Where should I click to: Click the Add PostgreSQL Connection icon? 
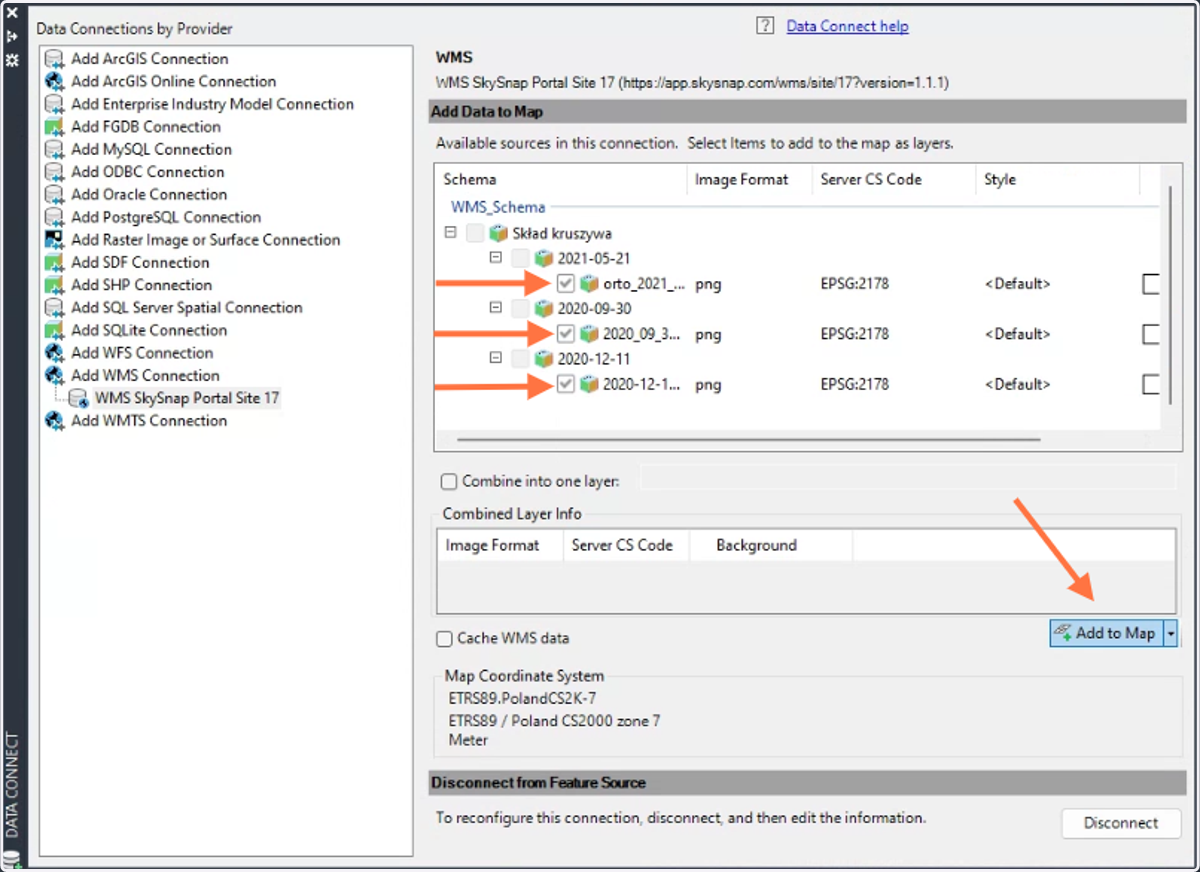[x=55, y=217]
